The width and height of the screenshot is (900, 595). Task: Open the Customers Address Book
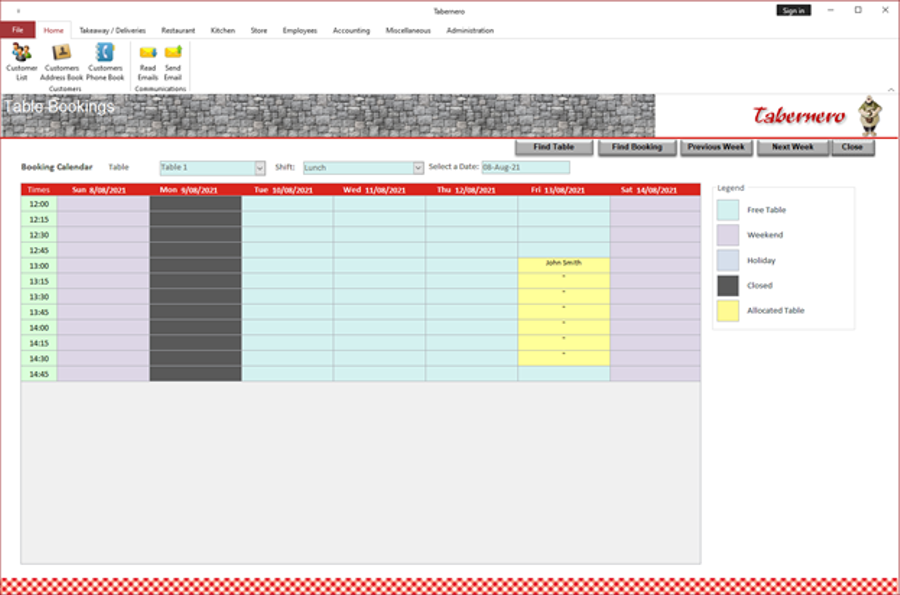(61, 62)
